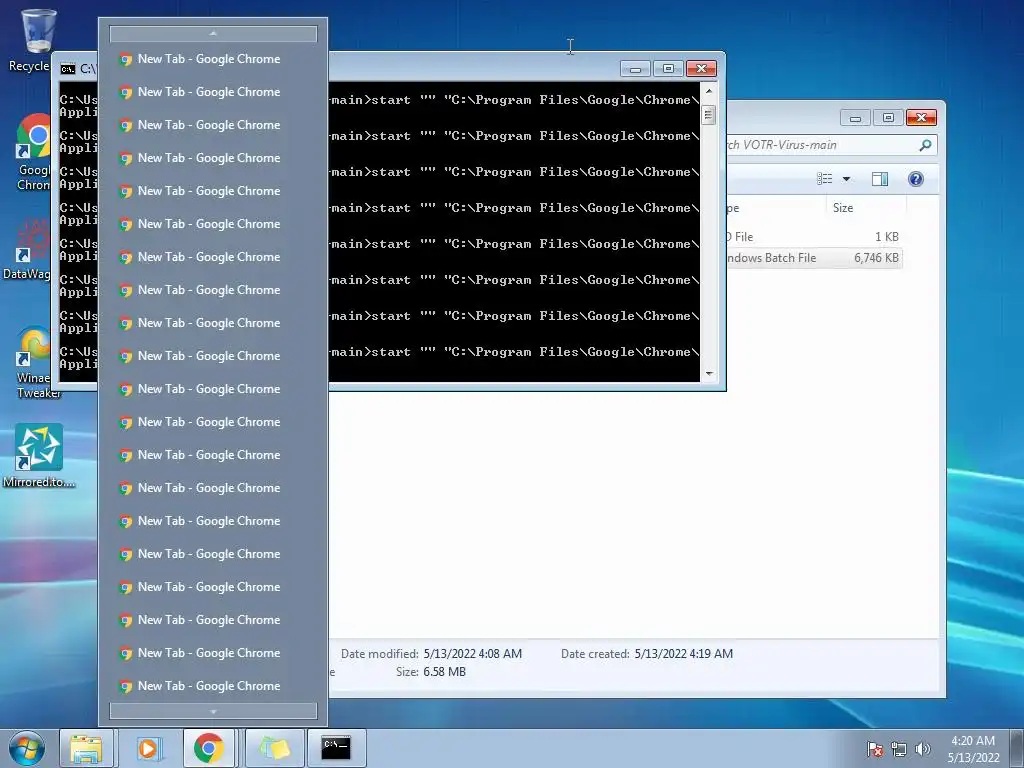Launch Windows Media Player from taskbar
This screenshot has width=1024, height=768.
(149, 748)
